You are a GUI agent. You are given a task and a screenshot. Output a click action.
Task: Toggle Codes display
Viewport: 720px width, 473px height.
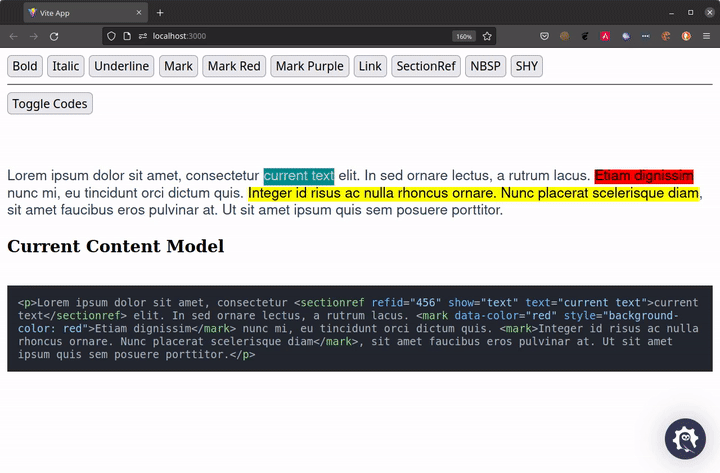click(x=50, y=104)
